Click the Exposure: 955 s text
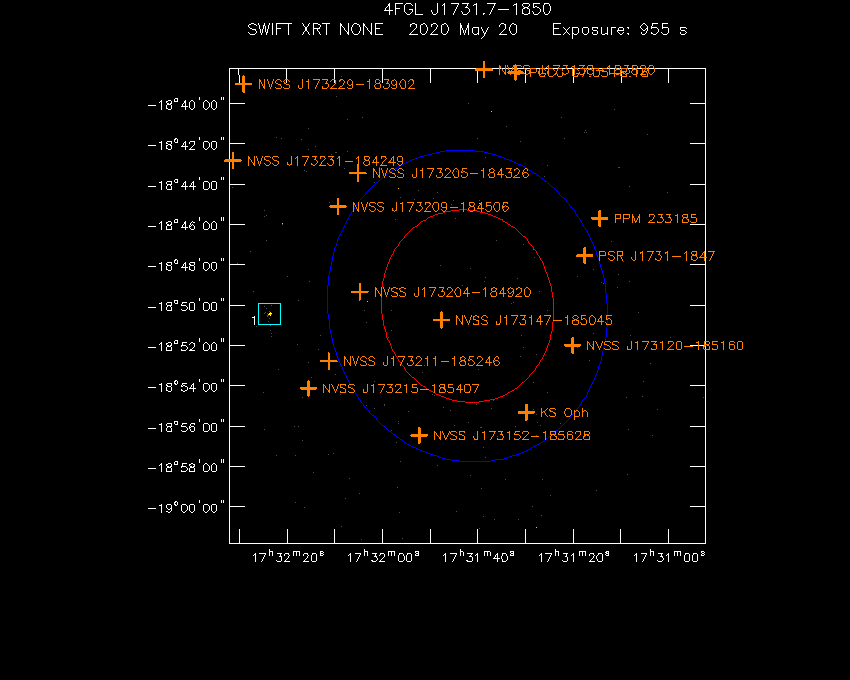Image resolution: width=850 pixels, height=680 pixels. 620,30
